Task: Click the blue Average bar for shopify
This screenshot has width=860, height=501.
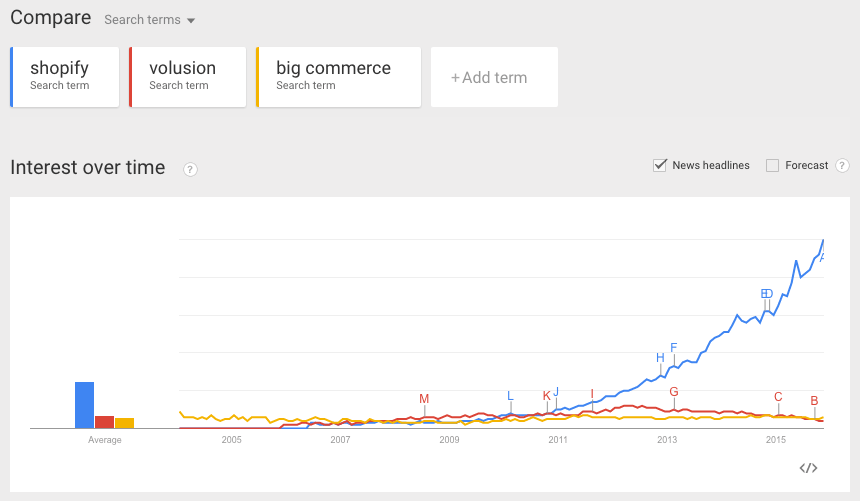Action: 84,405
